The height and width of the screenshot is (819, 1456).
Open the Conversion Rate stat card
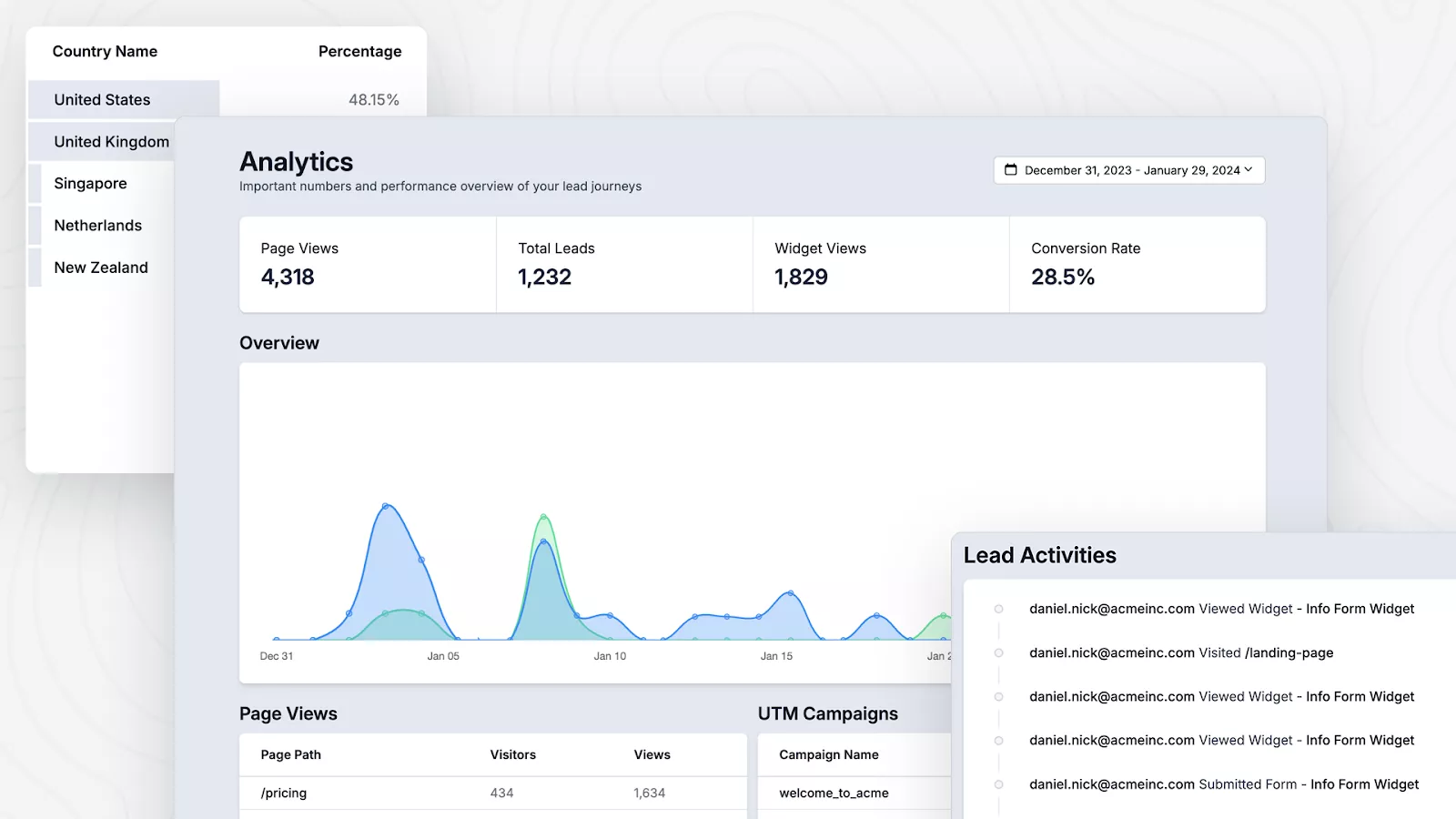coord(1137,264)
